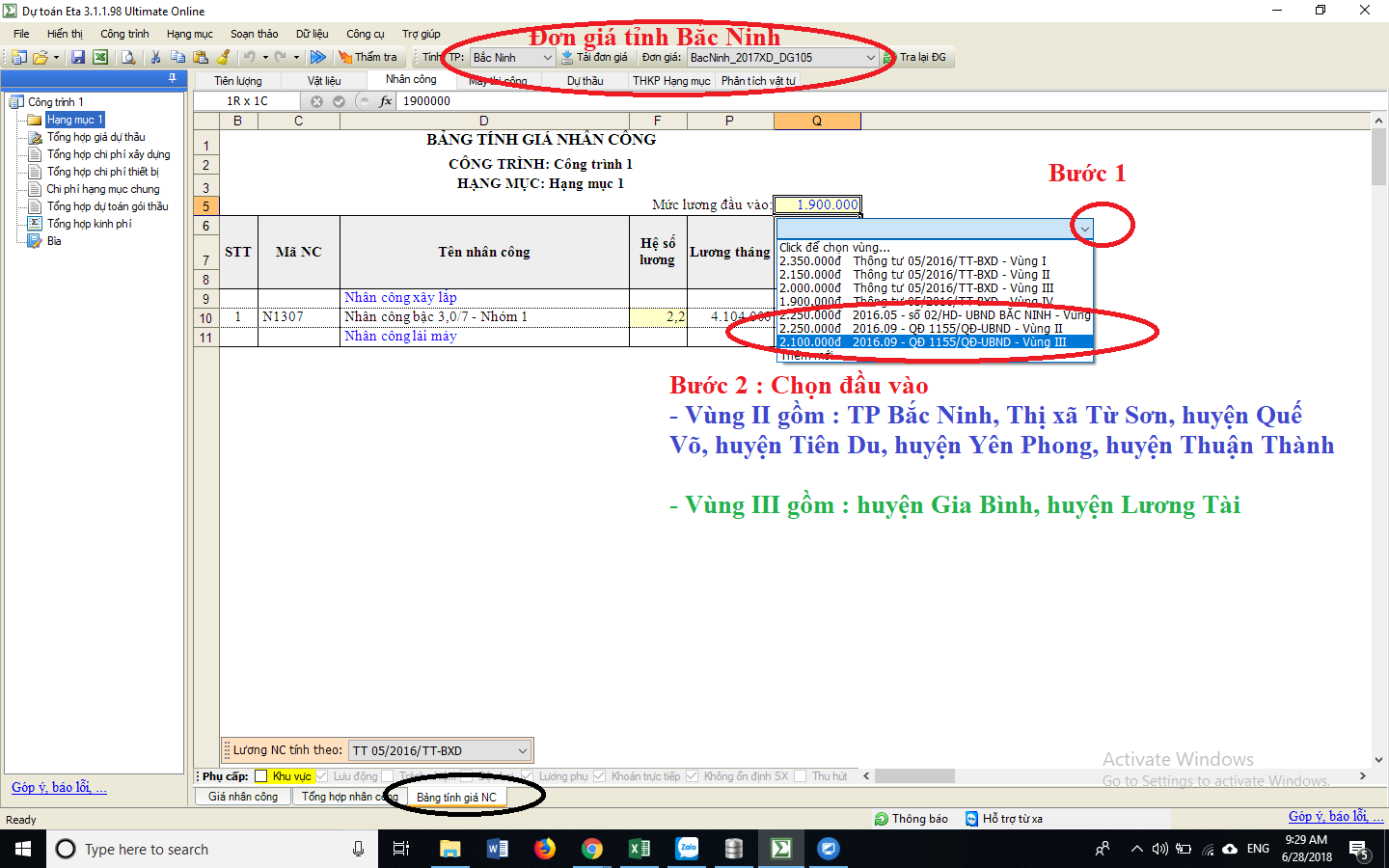
Task: Click the broom format-clear icon
Action: pyautogui.click(x=223, y=58)
